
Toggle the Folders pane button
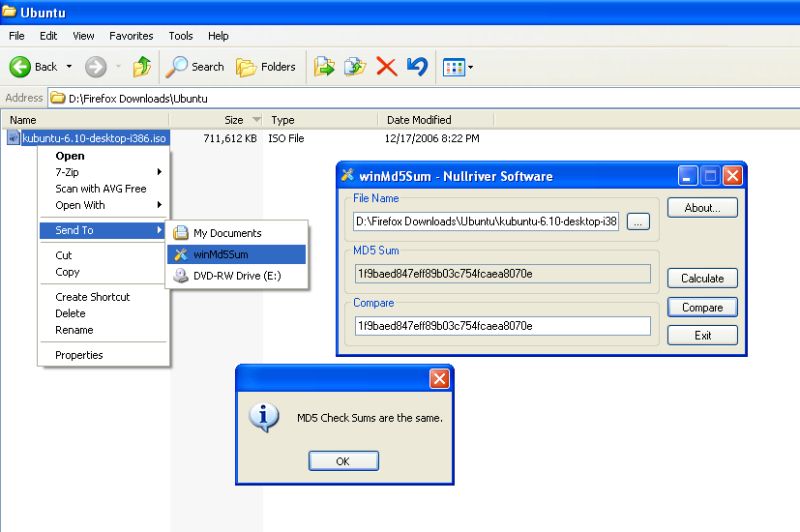click(x=266, y=67)
